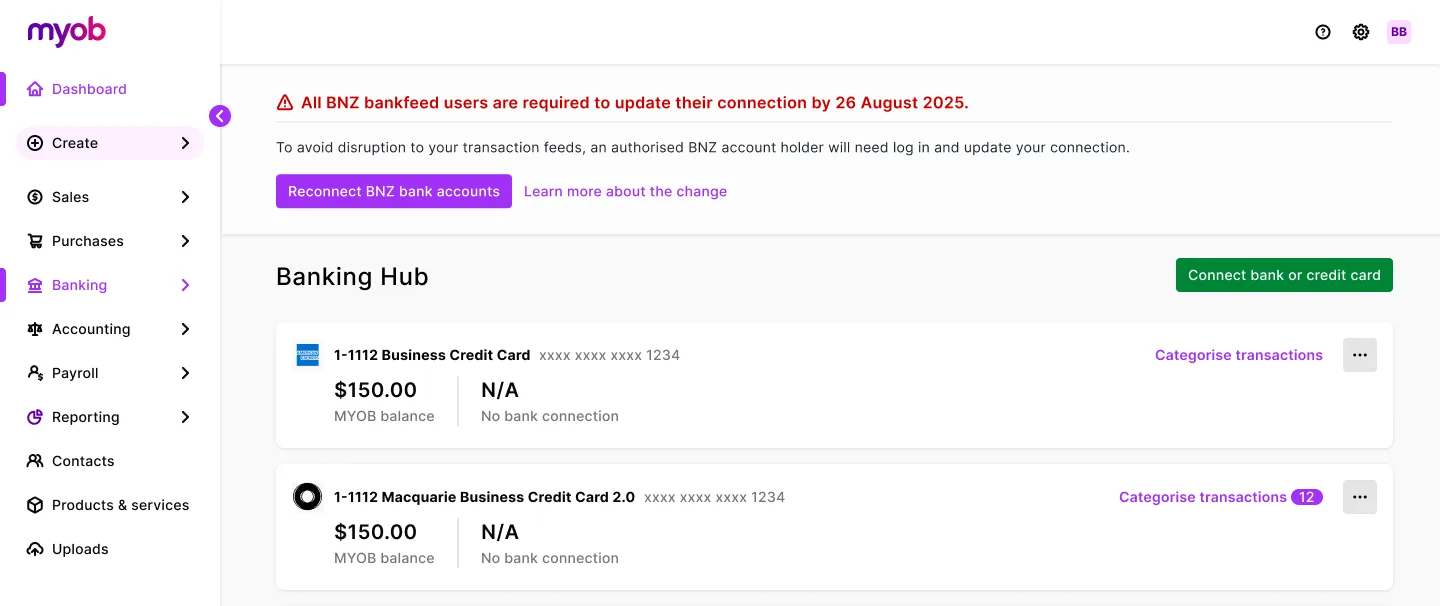Click the Banking building icon

(35, 285)
